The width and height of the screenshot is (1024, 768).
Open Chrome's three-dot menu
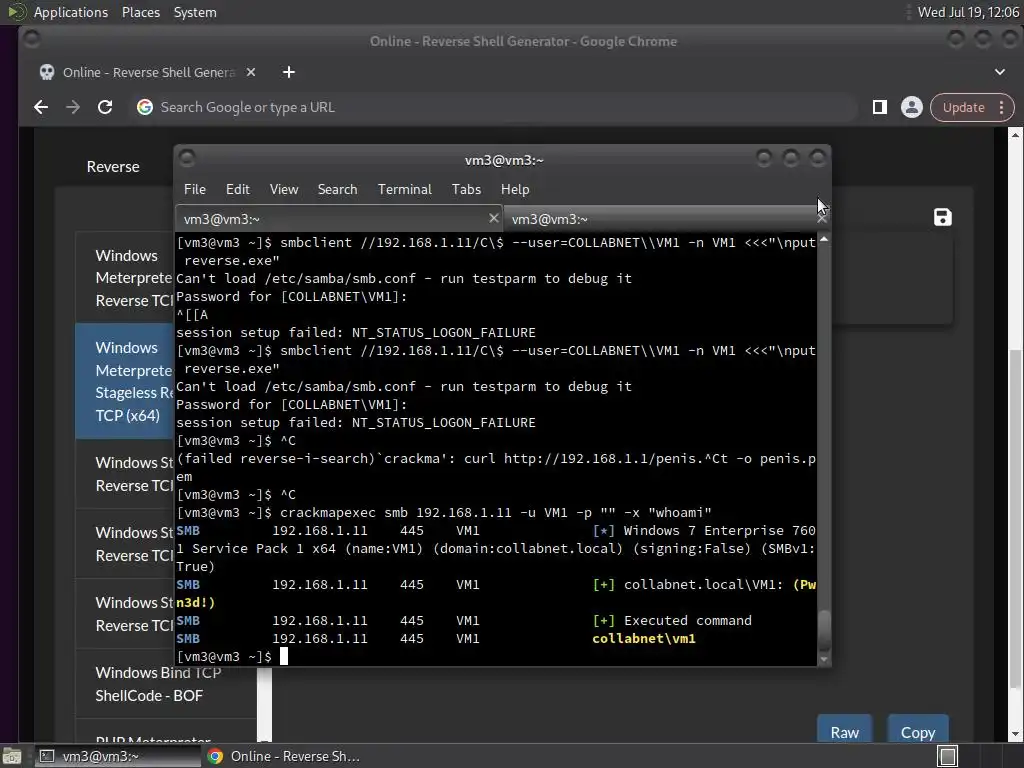[x=1001, y=108]
